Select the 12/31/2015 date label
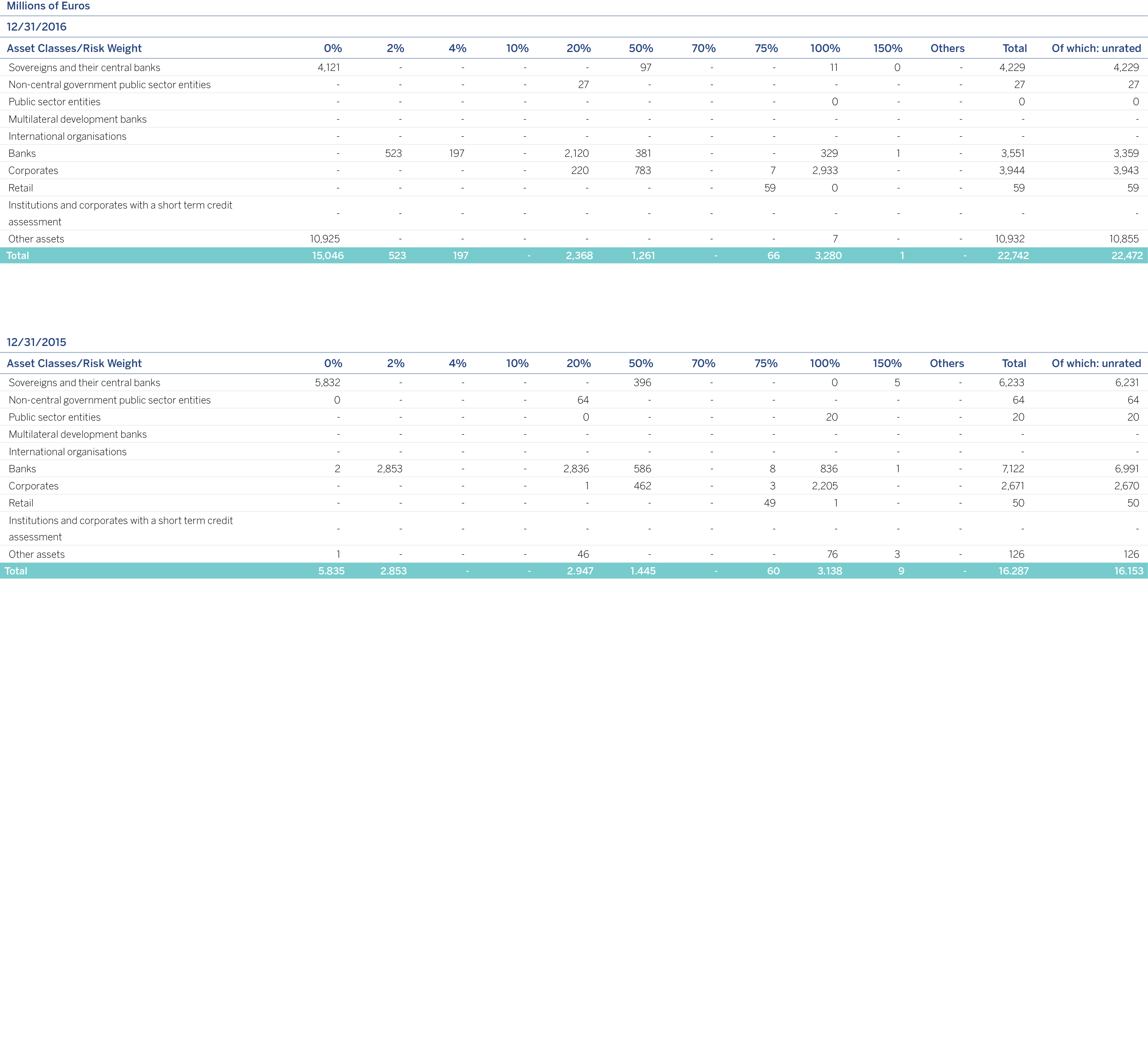1148x1062 pixels. coord(37,342)
